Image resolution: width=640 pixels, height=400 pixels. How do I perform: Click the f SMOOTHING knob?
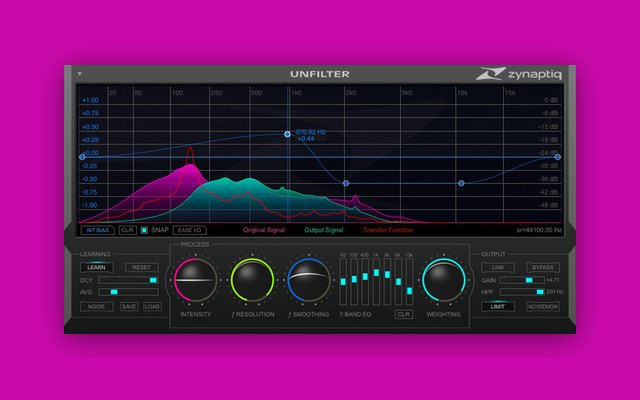click(309, 280)
